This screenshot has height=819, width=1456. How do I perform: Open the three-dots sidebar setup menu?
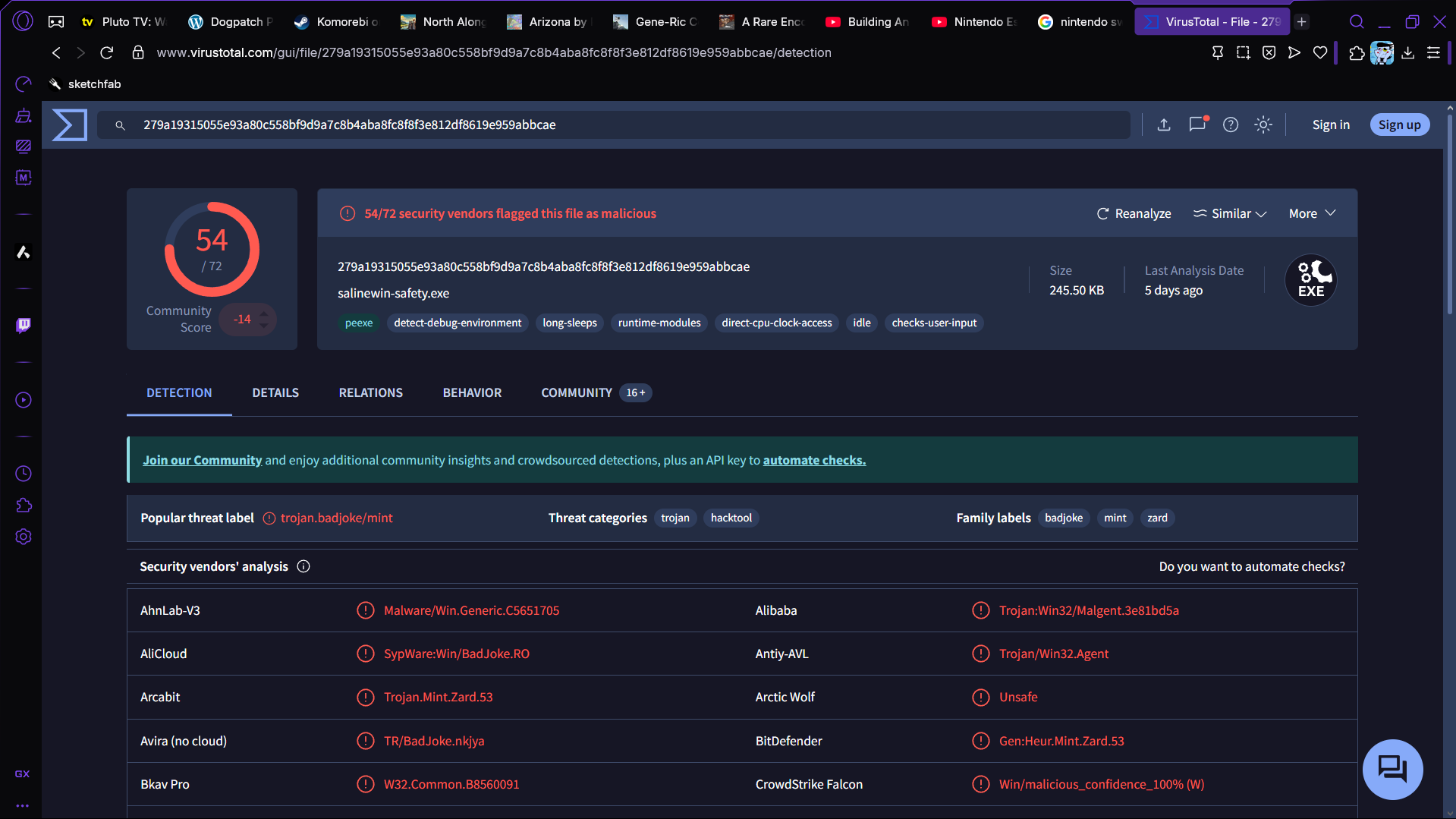coord(23,806)
